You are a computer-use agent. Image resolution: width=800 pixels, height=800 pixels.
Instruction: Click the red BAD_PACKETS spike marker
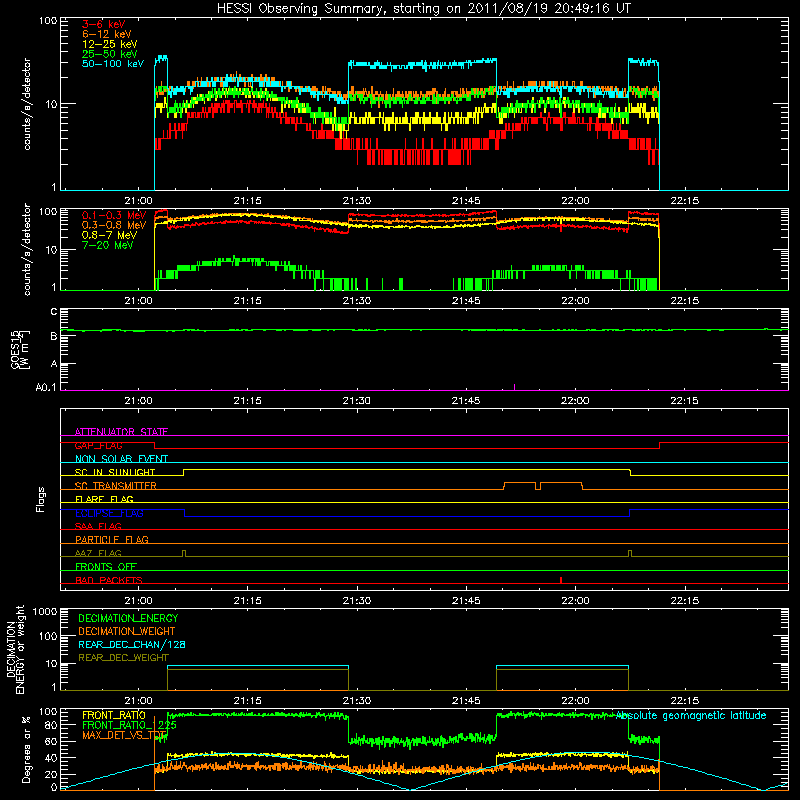561,580
